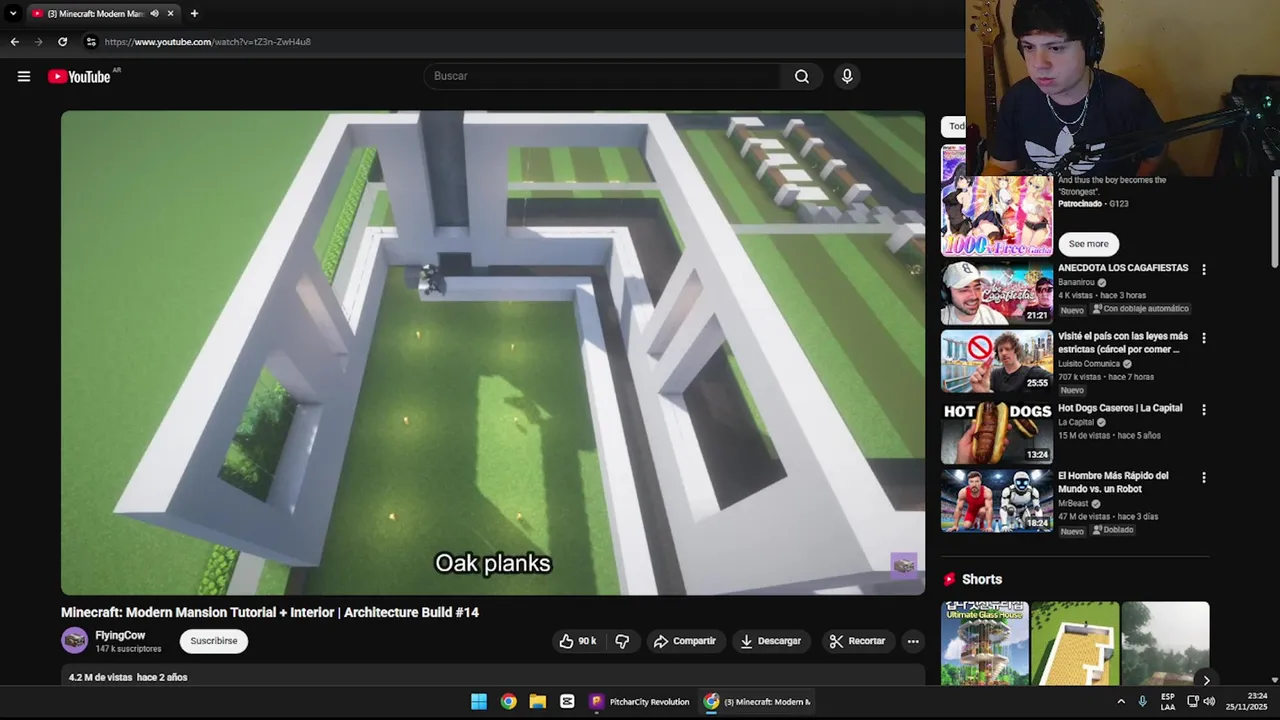Like the video with thumbs up

click(x=578, y=641)
